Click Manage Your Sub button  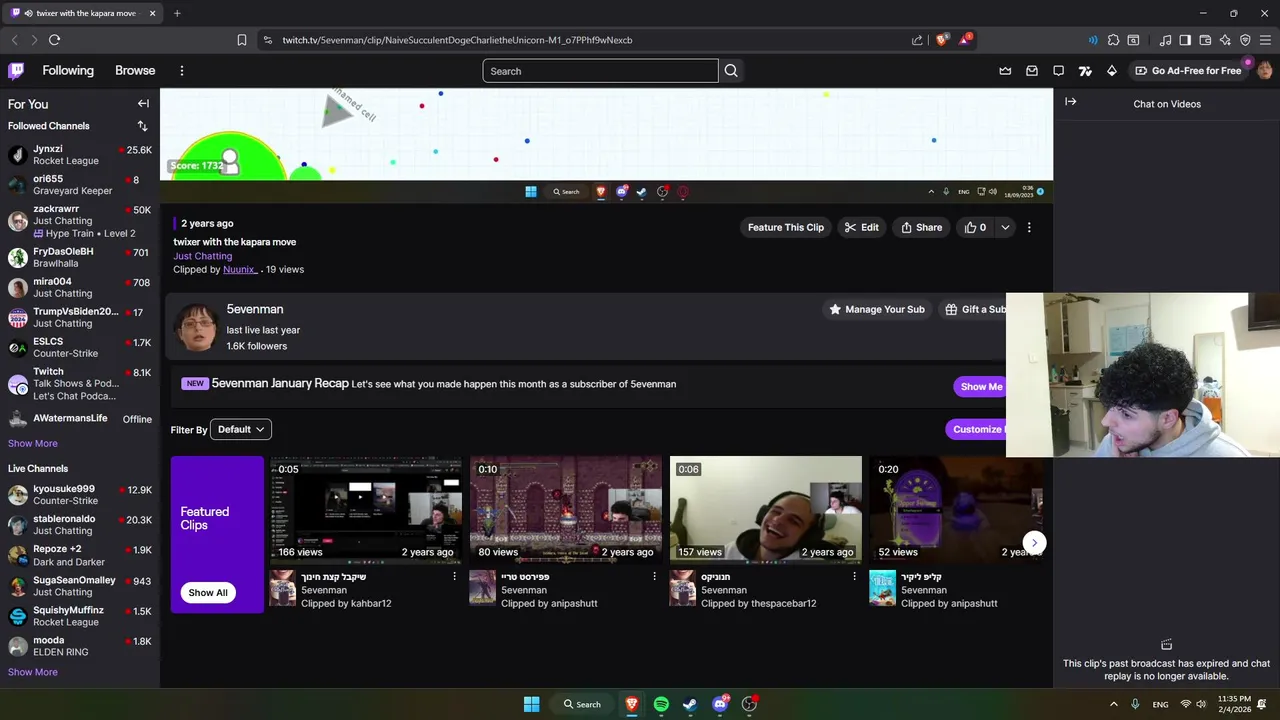[x=876, y=309]
